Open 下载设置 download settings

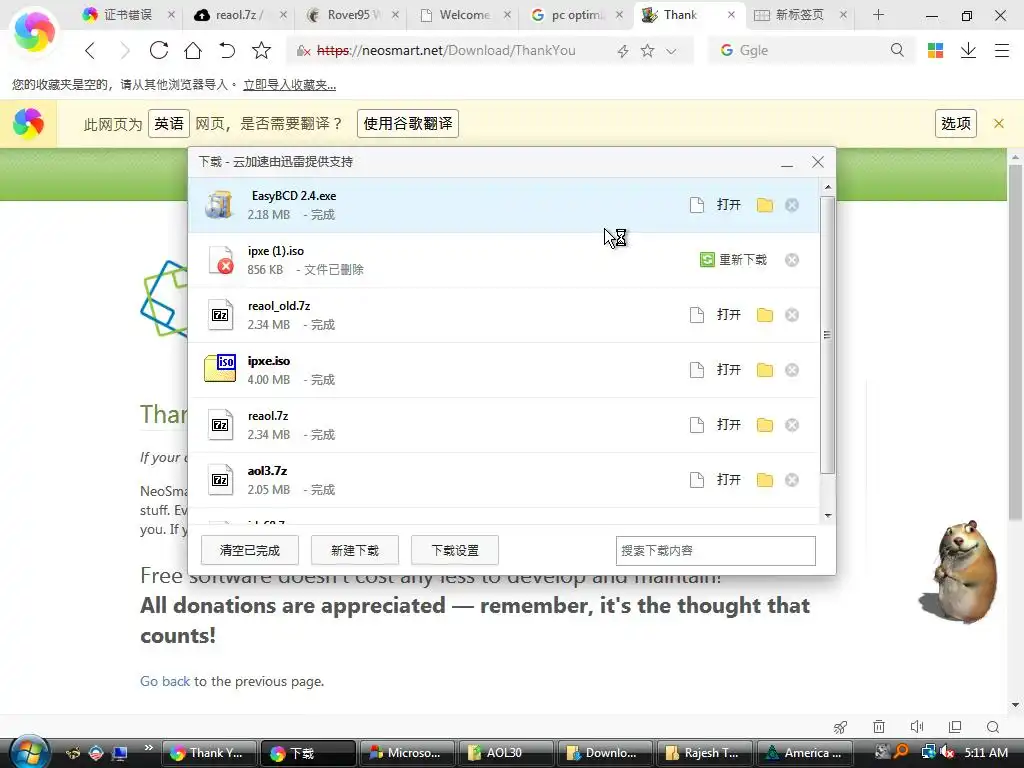455,550
